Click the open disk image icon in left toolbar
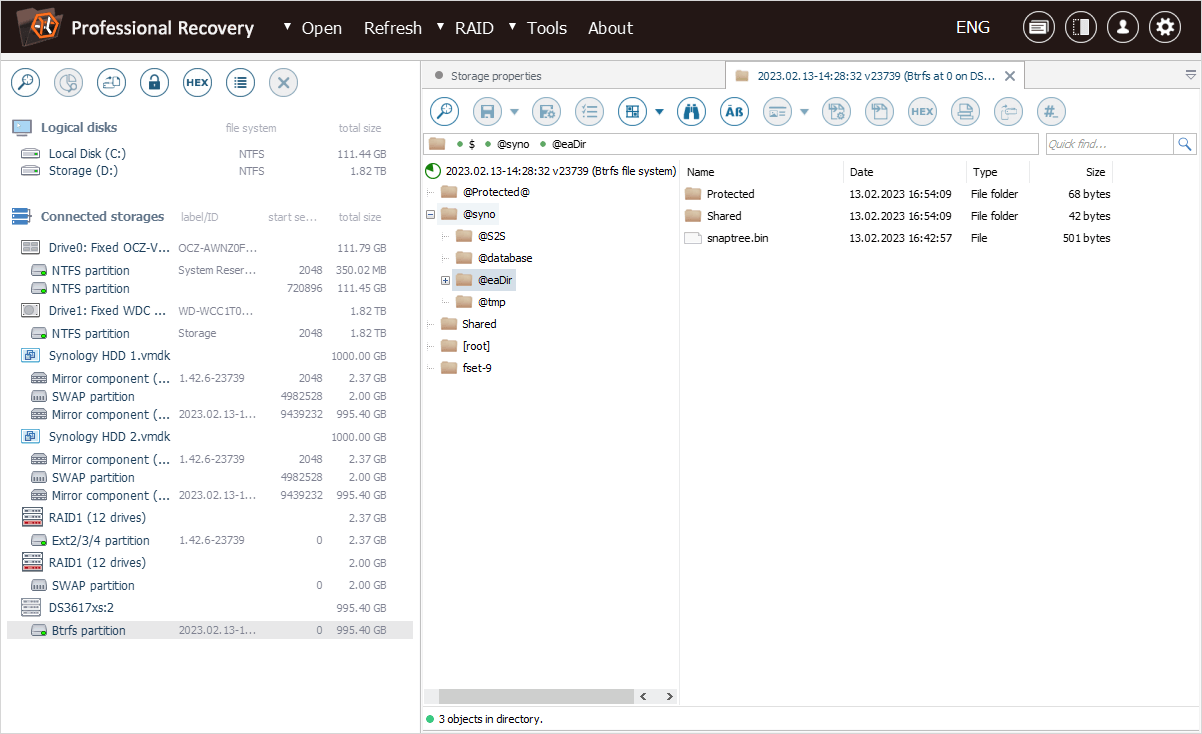 (x=111, y=83)
